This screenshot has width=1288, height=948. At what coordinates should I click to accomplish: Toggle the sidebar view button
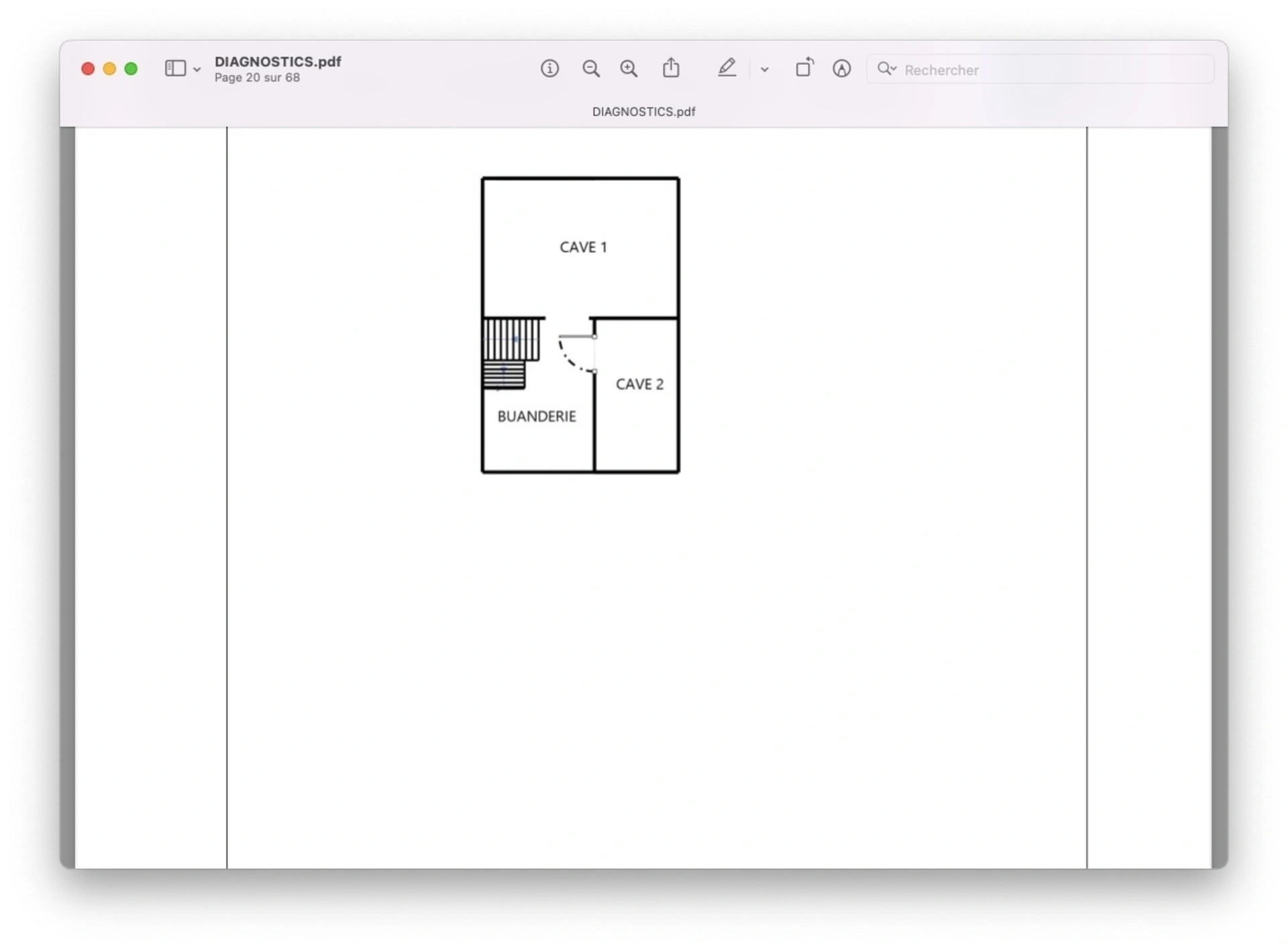point(175,68)
